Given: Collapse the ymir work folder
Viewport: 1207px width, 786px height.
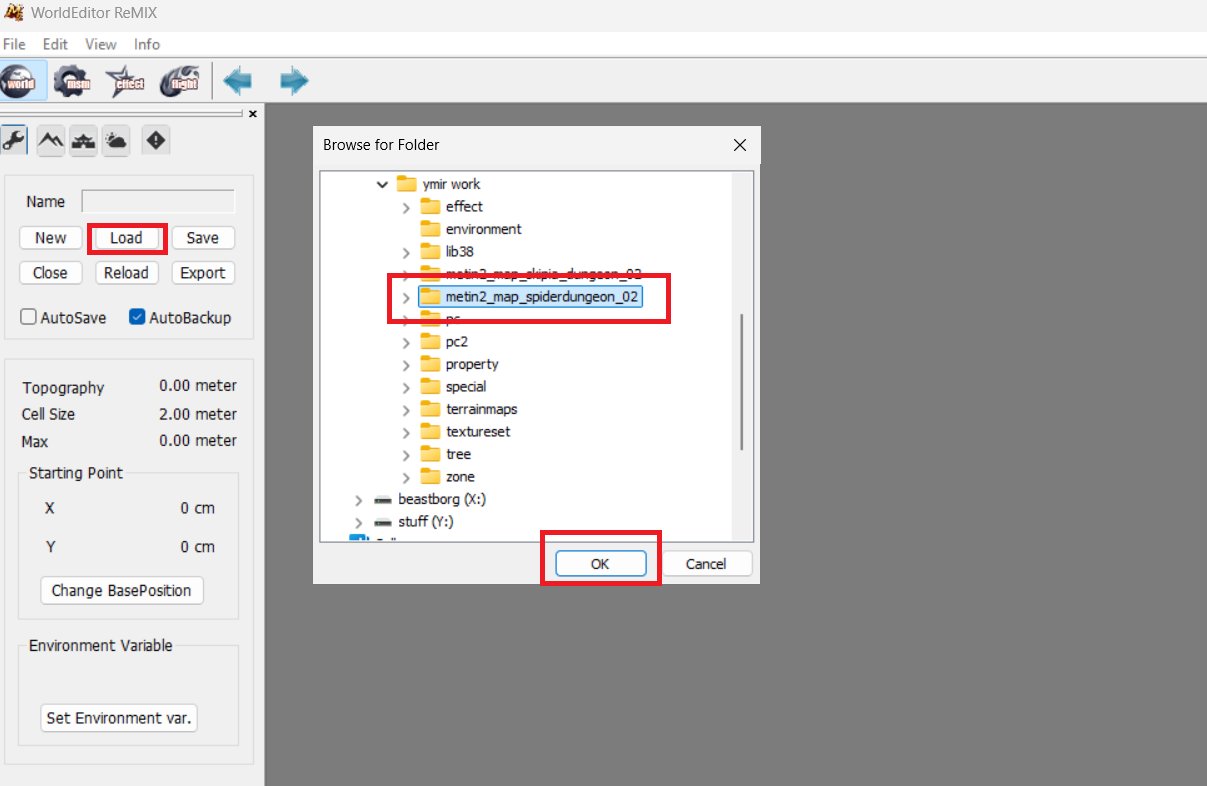Looking at the screenshot, I should [382, 184].
